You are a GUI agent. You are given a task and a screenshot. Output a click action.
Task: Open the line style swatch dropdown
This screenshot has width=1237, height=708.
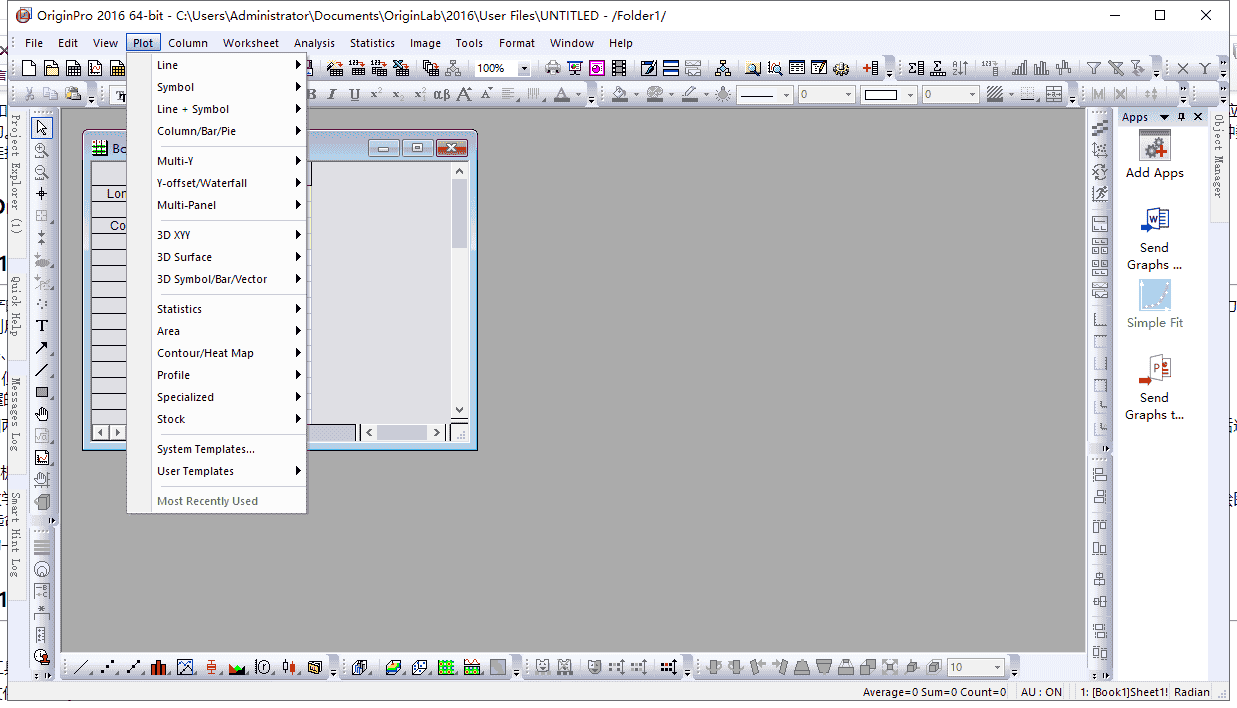click(786, 95)
